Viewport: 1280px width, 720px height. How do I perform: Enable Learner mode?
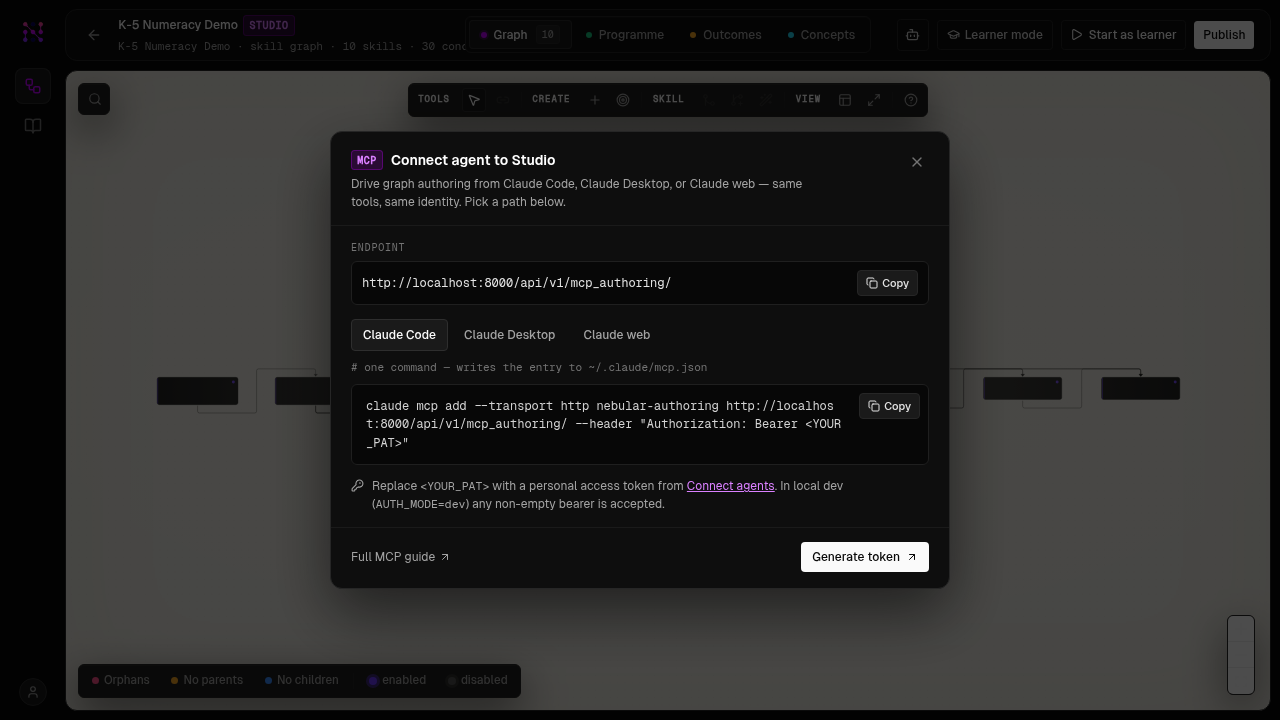click(x=995, y=35)
